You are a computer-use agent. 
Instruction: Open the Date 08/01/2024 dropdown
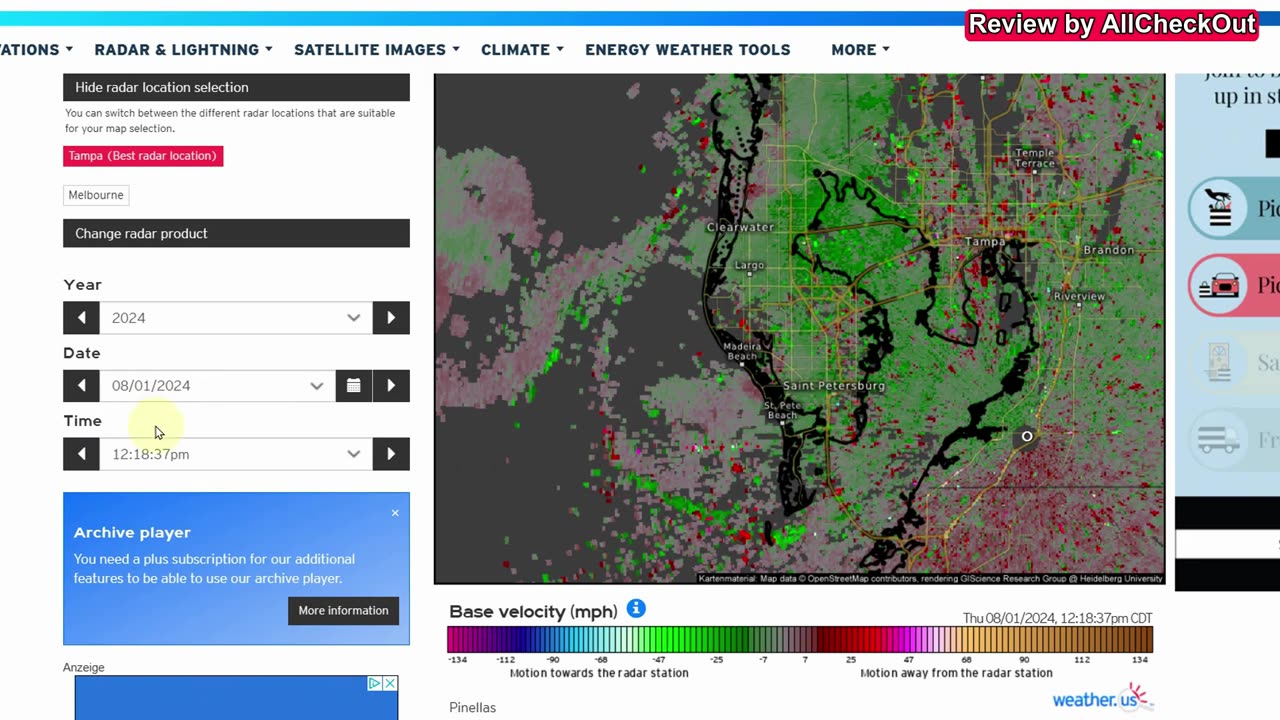pyautogui.click(x=217, y=385)
